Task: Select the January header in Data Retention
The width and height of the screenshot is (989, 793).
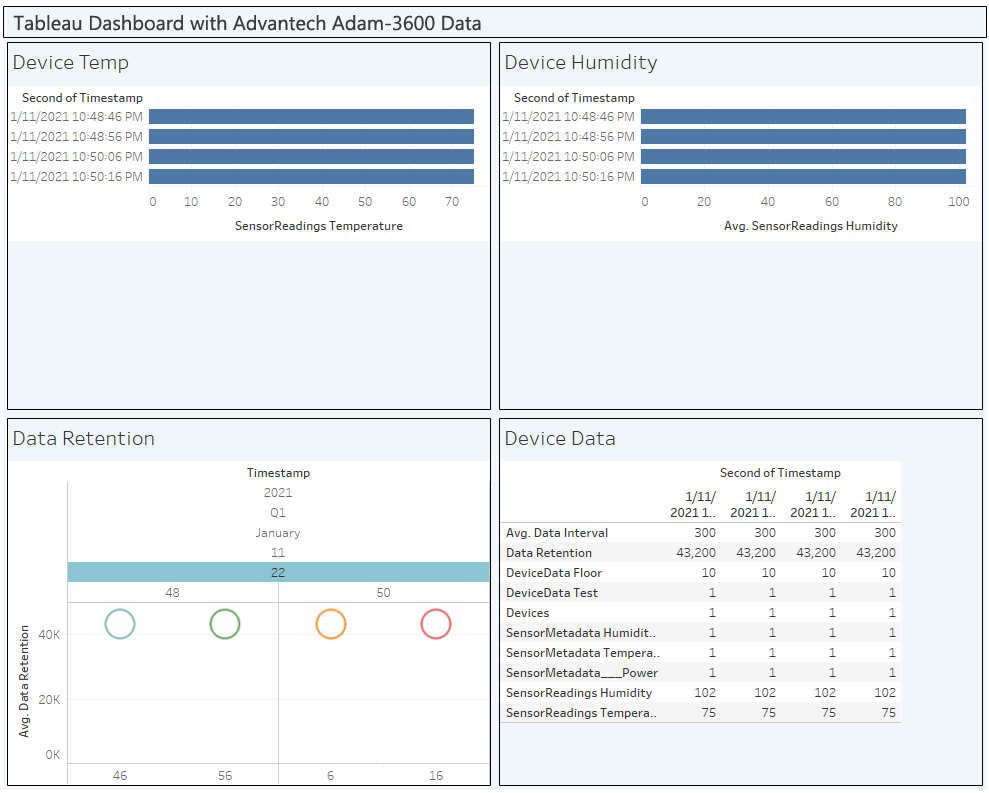Action: (278, 532)
